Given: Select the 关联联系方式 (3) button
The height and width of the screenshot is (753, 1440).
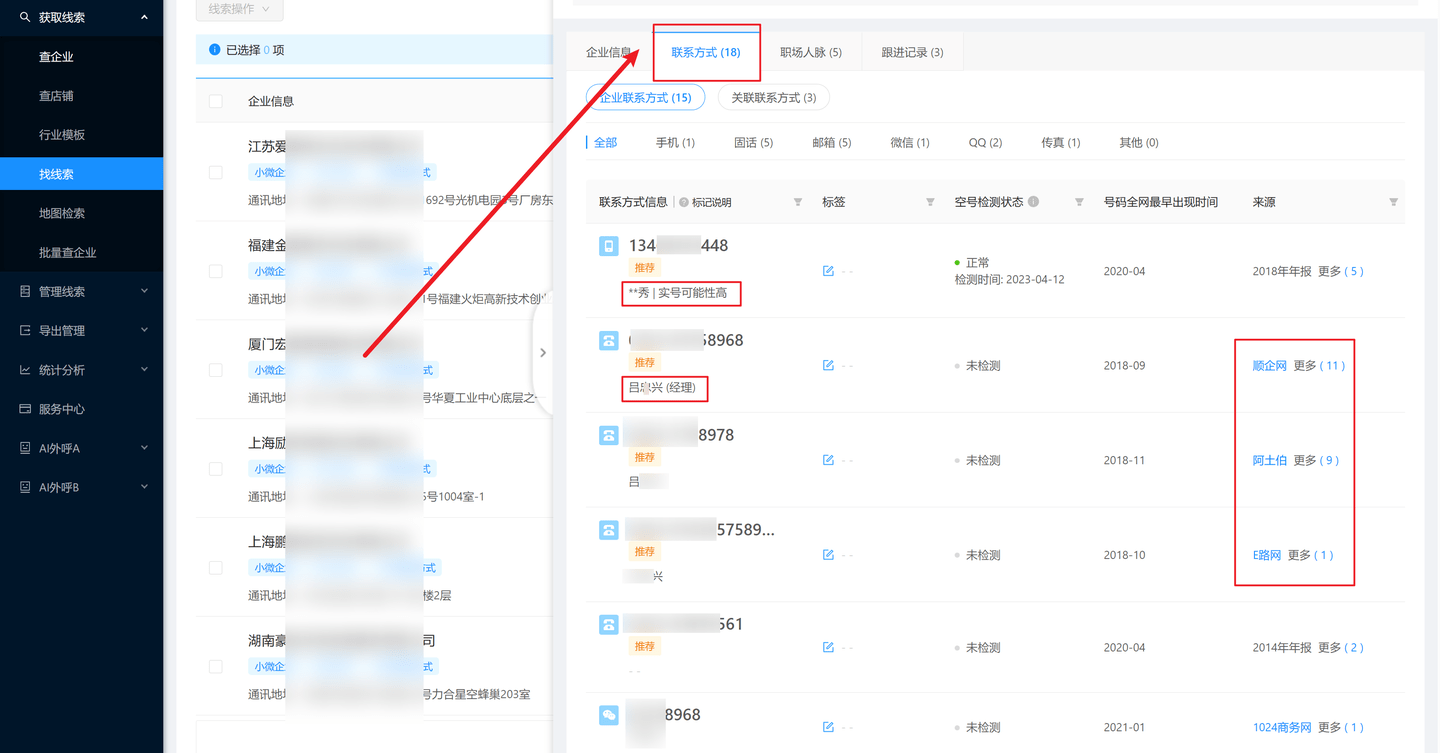Looking at the screenshot, I should pyautogui.click(x=773, y=98).
